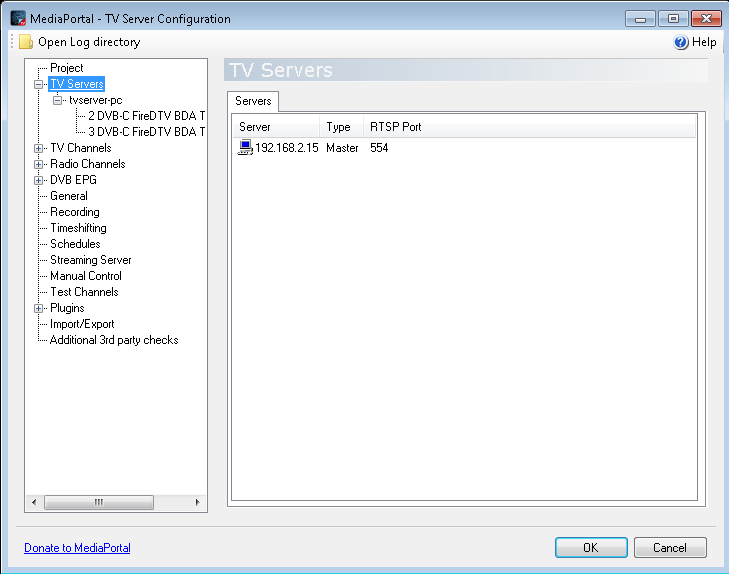Viewport: 729px width, 574px height.
Task: Click the tree's horizontal scrollbar right arrow
Action: coord(197,502)
